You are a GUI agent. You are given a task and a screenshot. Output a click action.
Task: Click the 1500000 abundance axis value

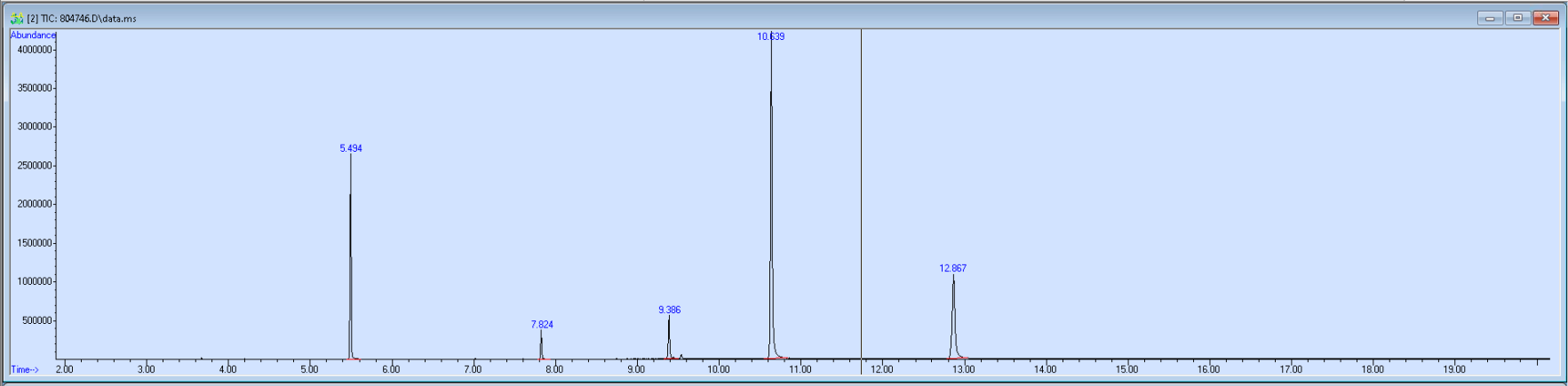click(x=35, y=243)
